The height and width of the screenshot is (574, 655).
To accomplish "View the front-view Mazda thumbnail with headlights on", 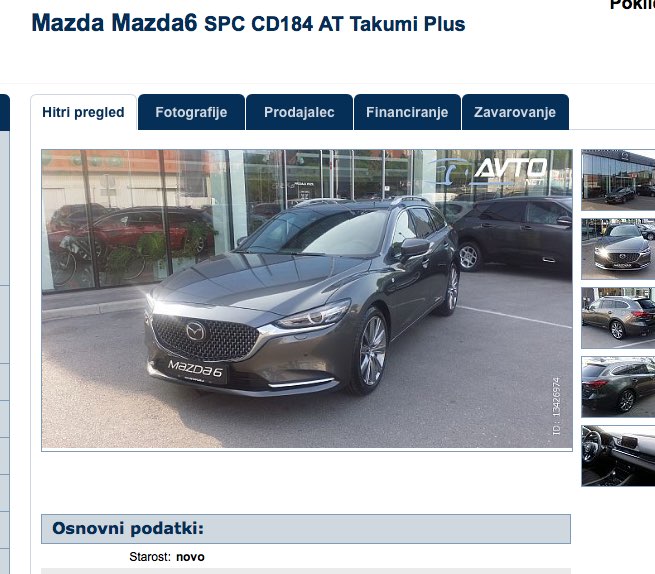I will (618, 249).
